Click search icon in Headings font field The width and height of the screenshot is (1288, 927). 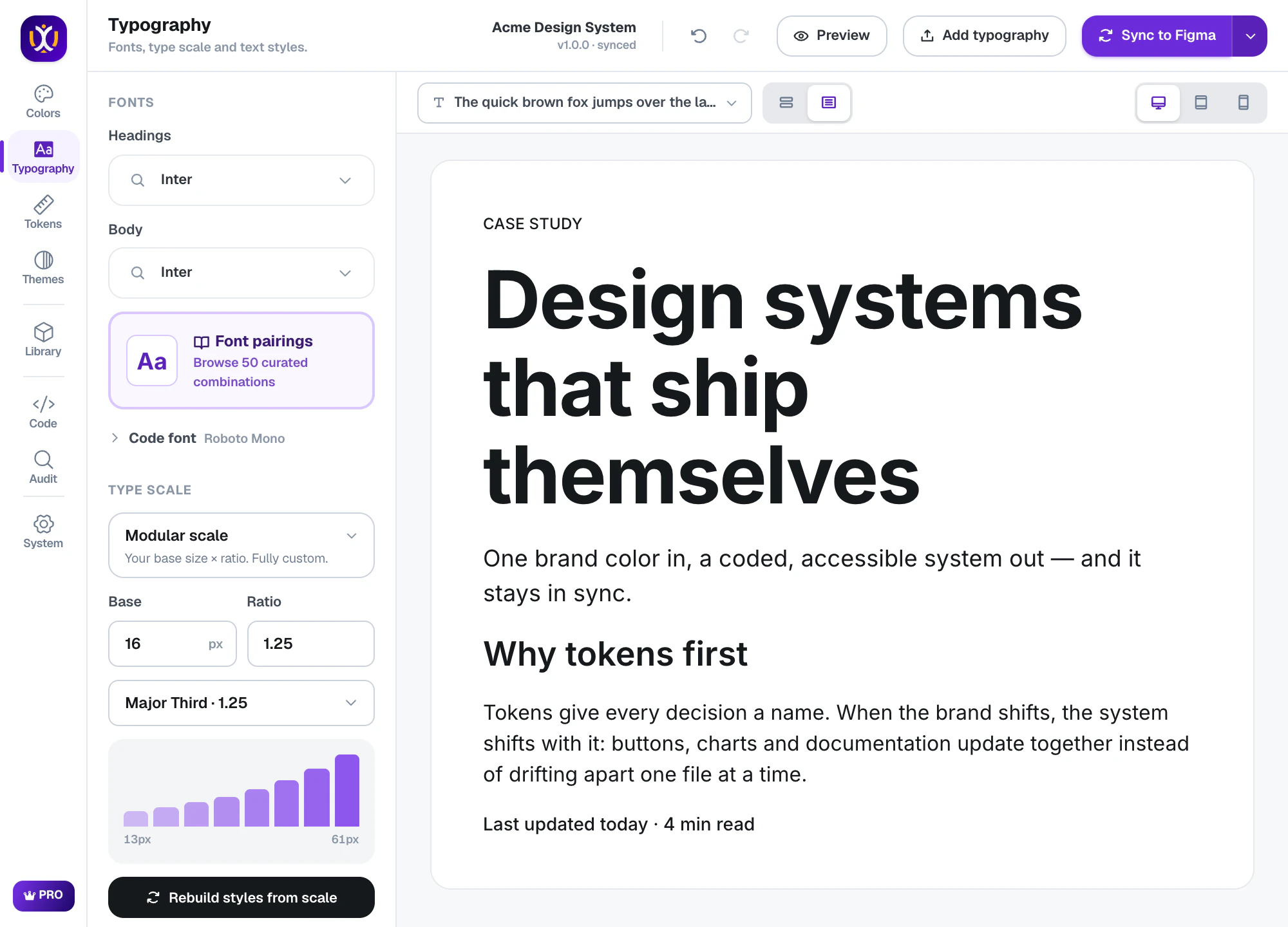[138, 180]
